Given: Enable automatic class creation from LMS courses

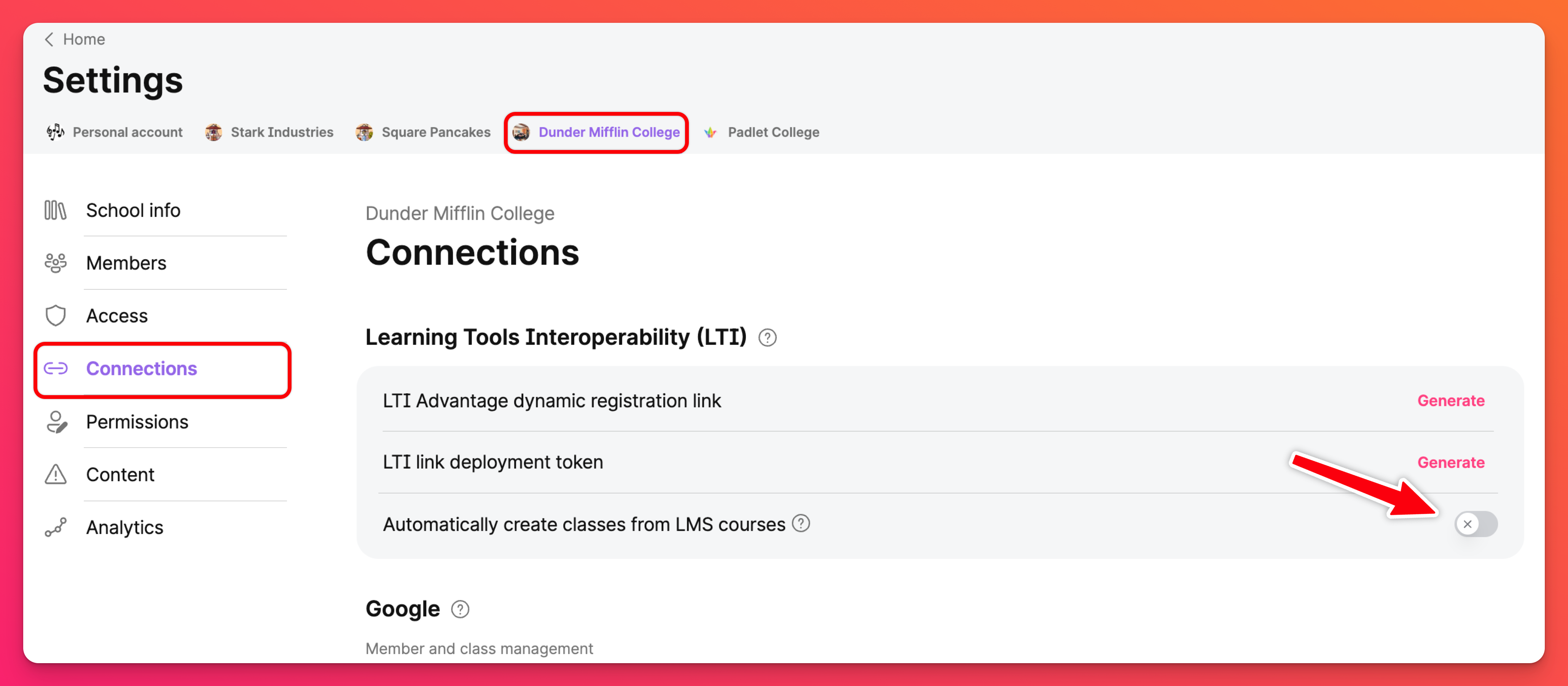Looking at the screenshot, I should click(x=1476, y=524).
